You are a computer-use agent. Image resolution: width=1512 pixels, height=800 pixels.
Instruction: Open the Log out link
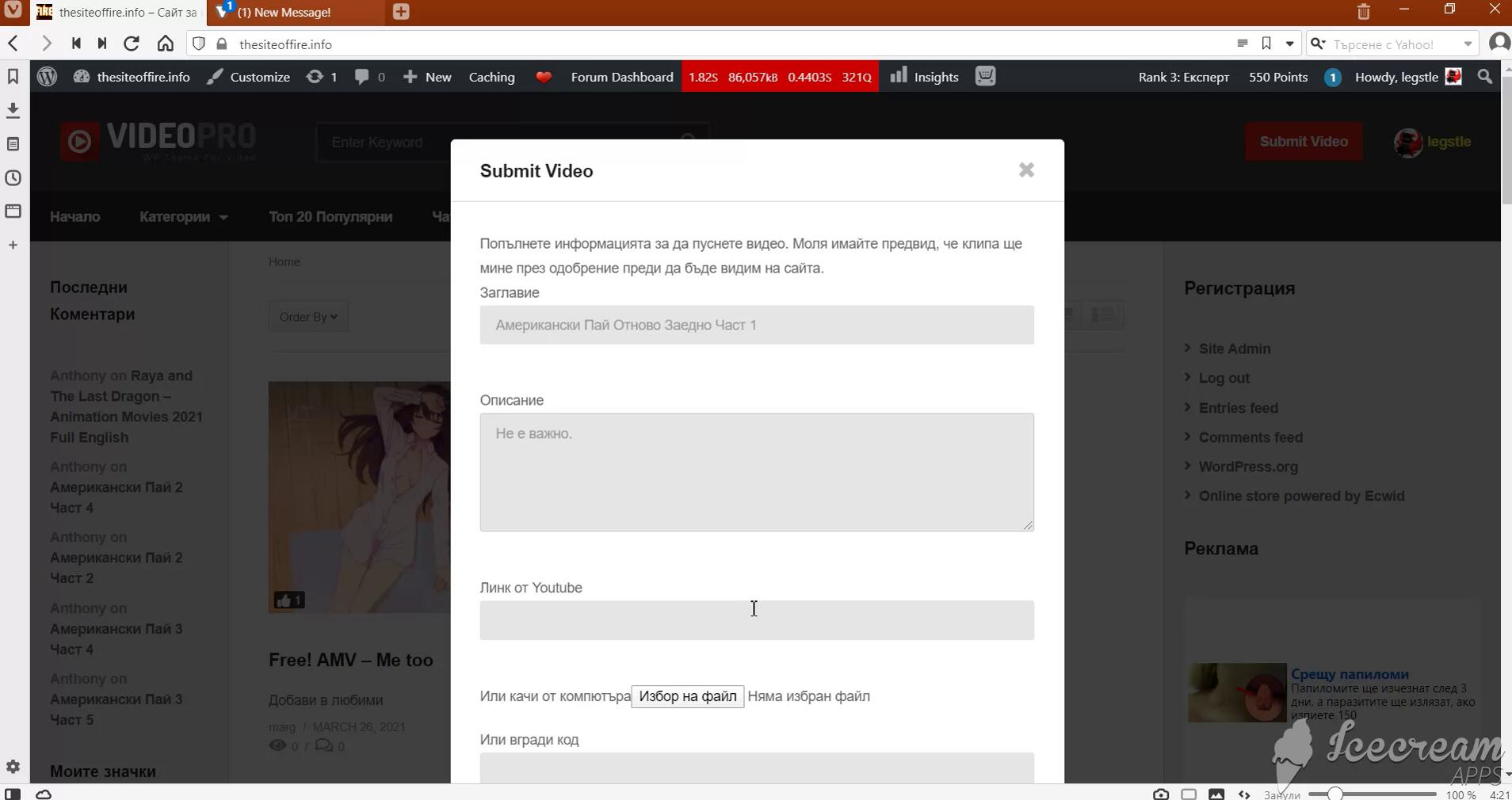click(1224, 378)
